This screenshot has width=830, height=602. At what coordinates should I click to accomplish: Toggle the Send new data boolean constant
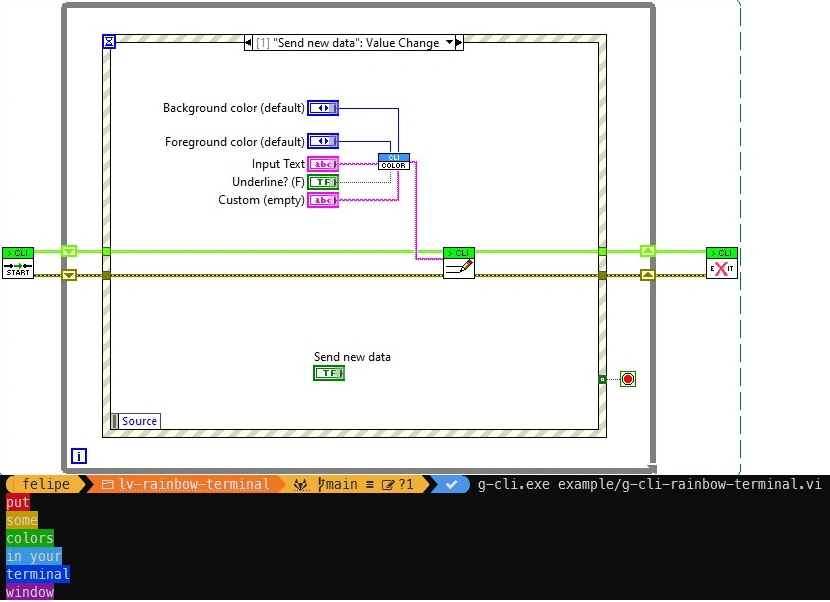pyautogui.click(x=329, y=372)
